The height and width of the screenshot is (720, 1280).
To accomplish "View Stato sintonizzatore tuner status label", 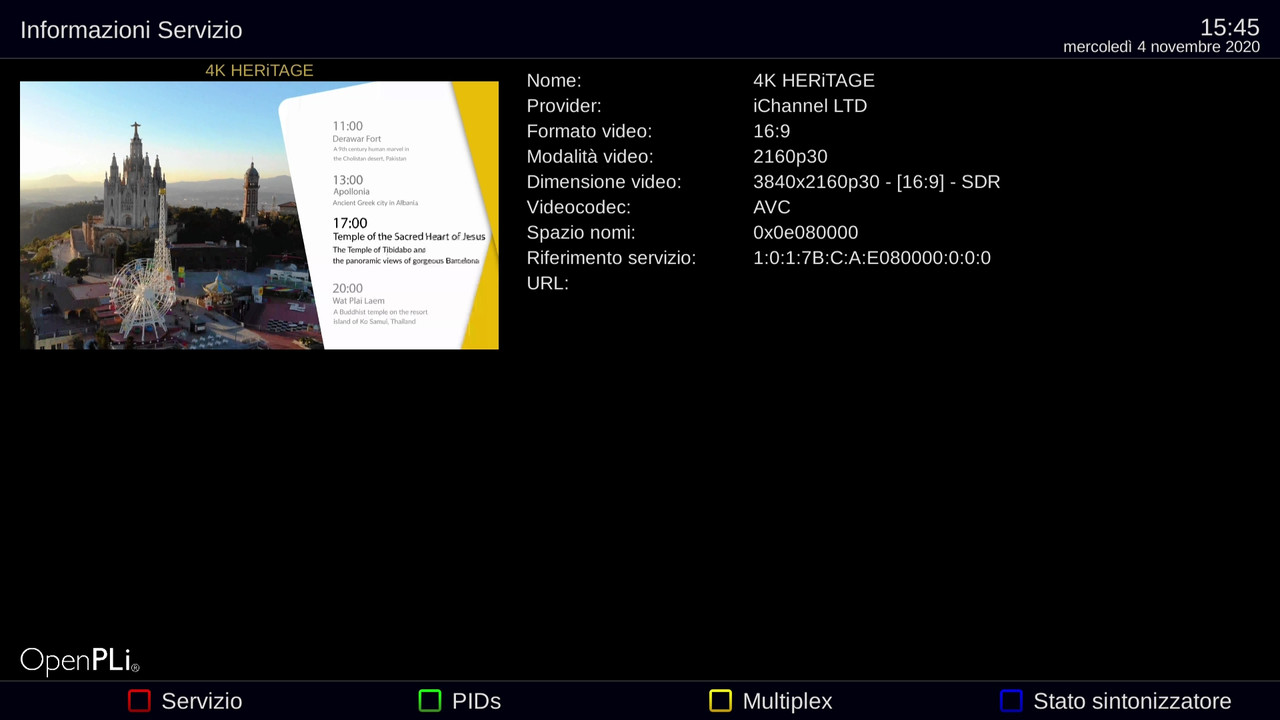I will click(x=1132, y=701).
